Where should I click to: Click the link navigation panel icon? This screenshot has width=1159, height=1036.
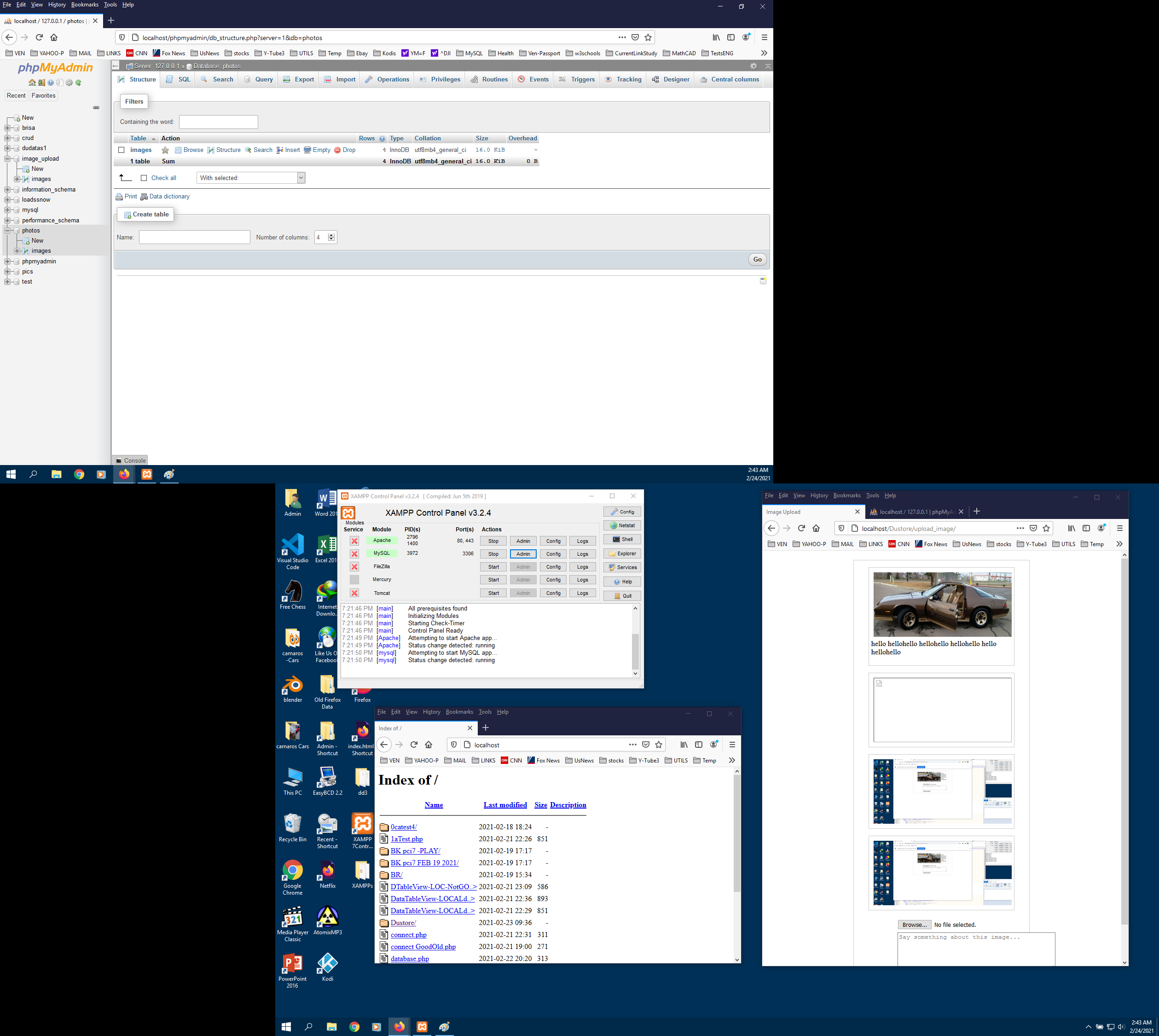96,108
